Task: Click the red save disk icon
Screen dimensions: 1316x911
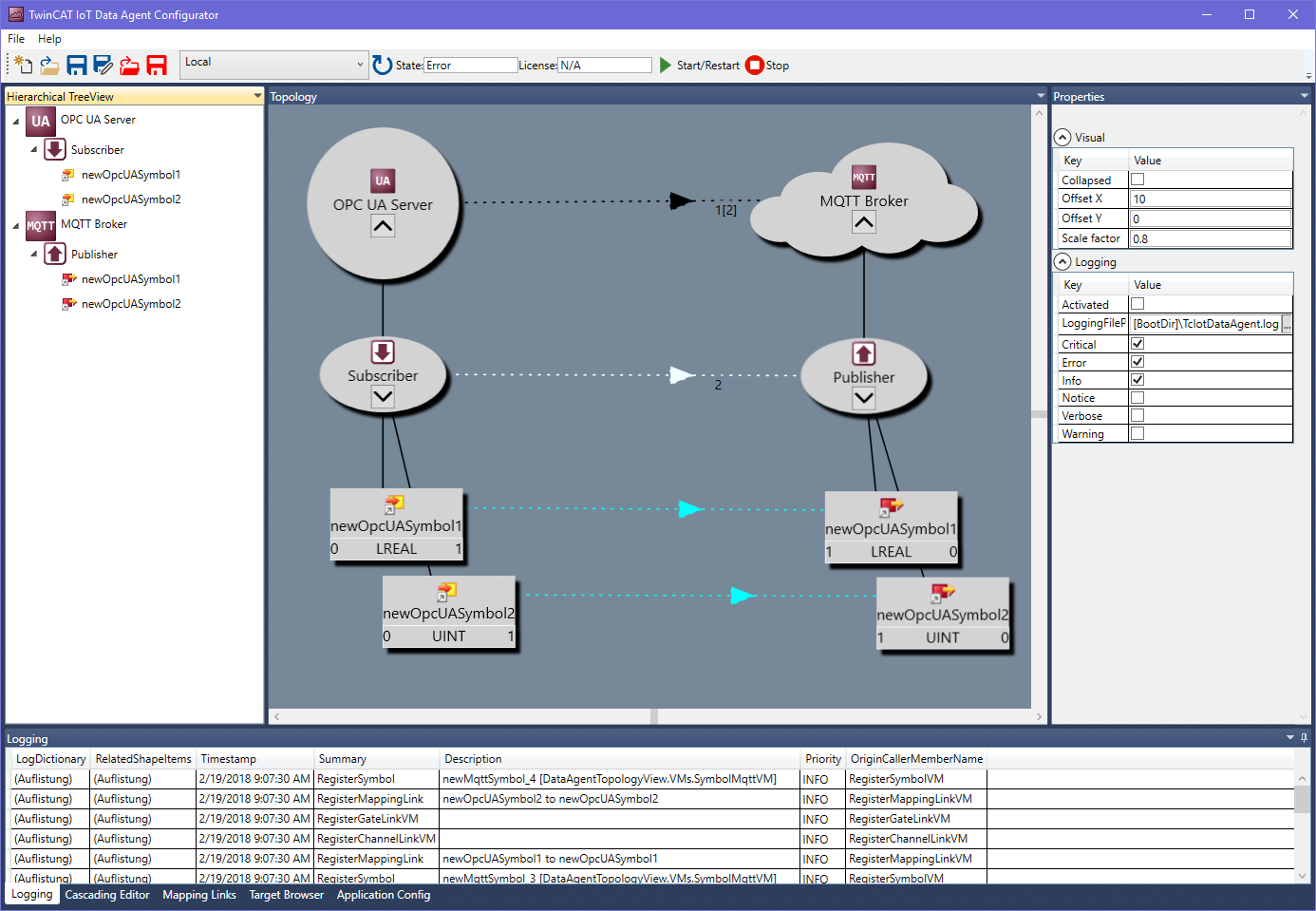Action: click(157, 65)
